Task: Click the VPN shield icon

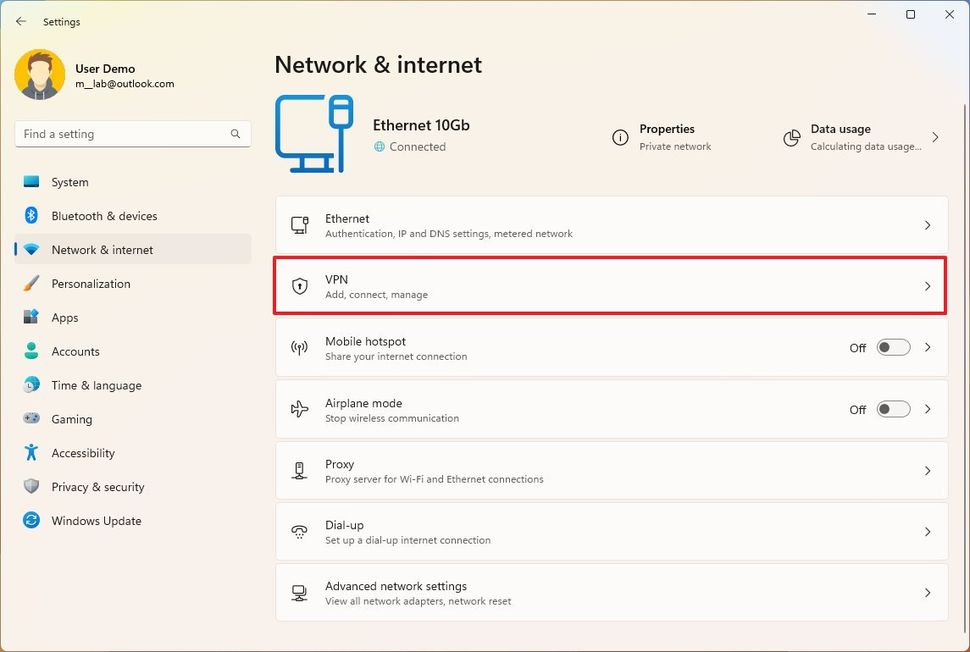Action: (299, 286)
